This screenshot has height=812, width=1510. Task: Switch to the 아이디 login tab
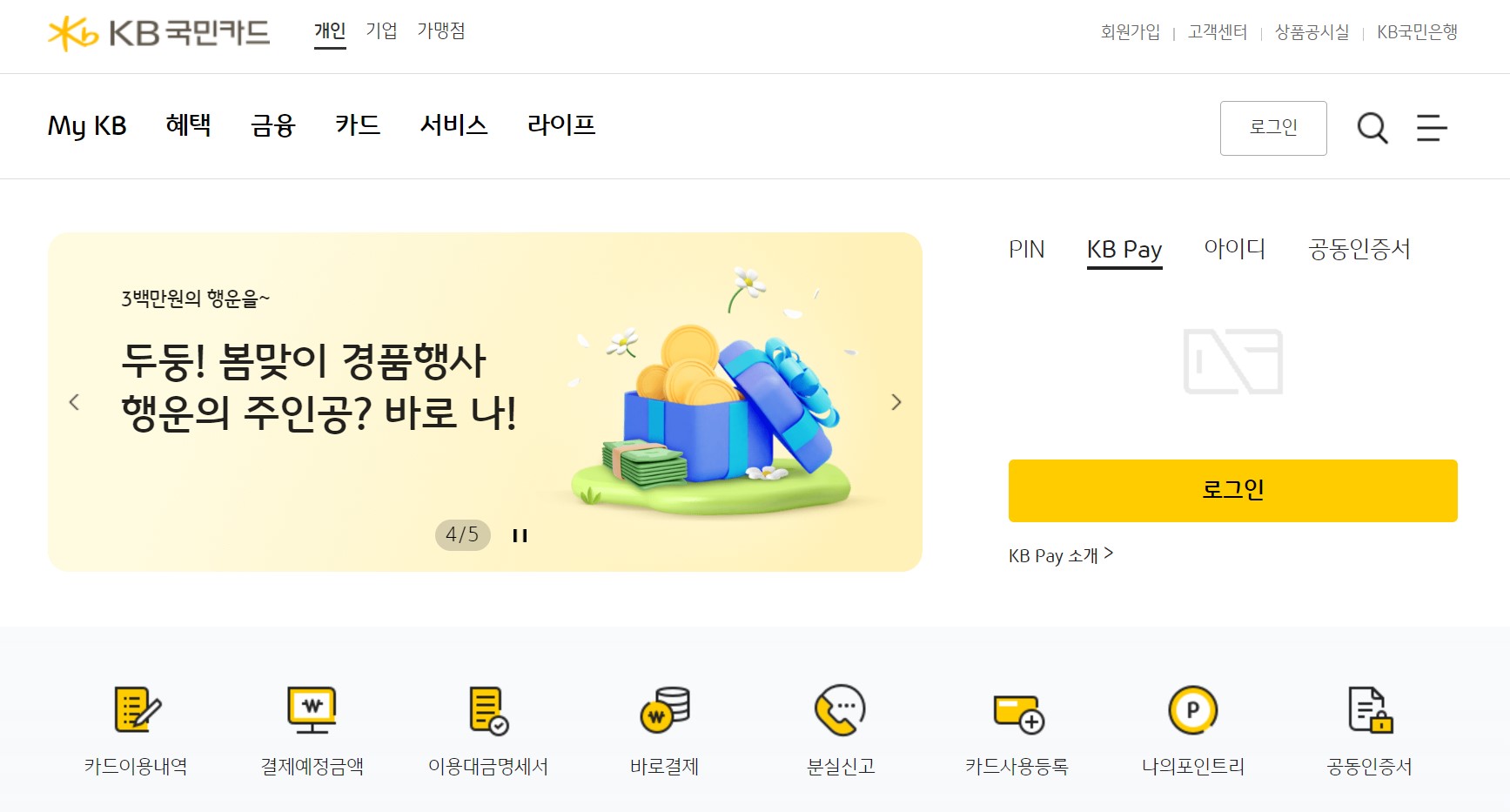click(1234, 249)
